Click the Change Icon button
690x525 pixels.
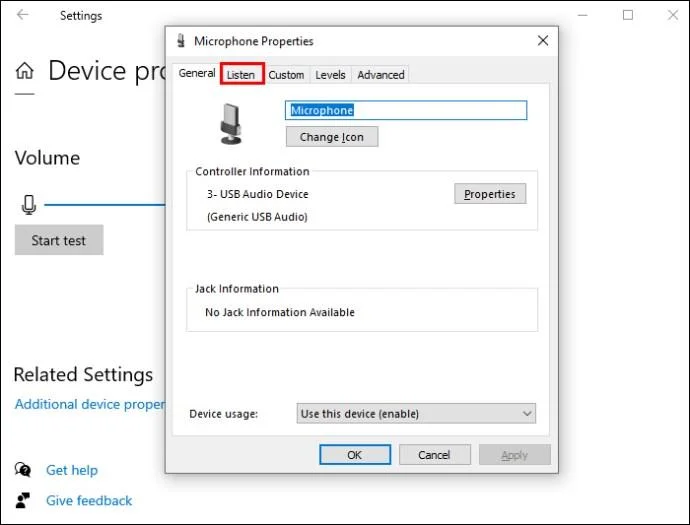[x=332, y=137]
